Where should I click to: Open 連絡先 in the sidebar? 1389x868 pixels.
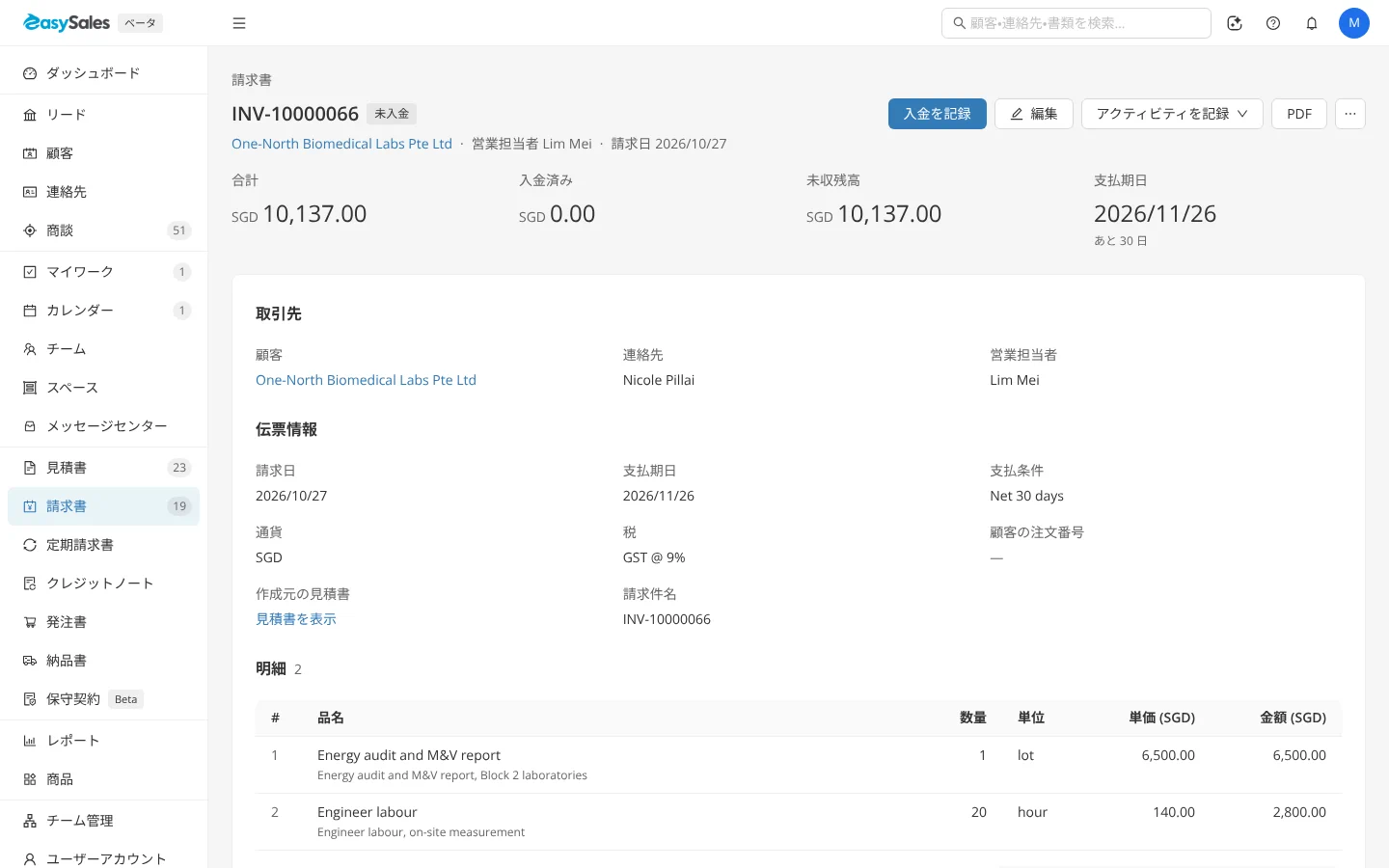(103, 192)
